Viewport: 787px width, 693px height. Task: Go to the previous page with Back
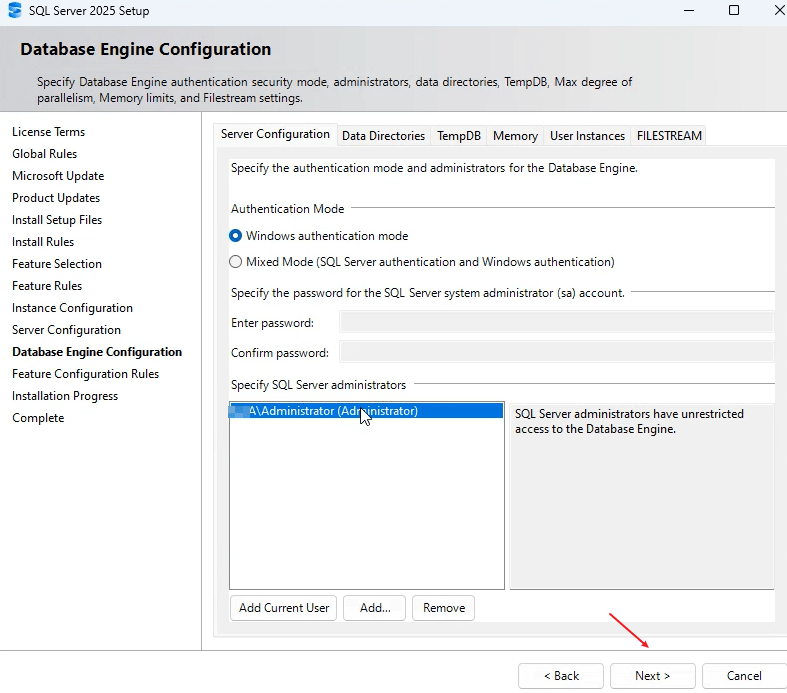(x=561, y=676)
